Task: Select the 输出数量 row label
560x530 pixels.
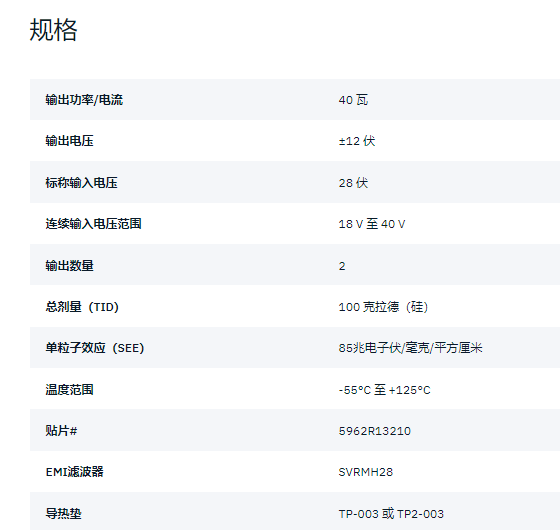Action: tap(69, 265)
